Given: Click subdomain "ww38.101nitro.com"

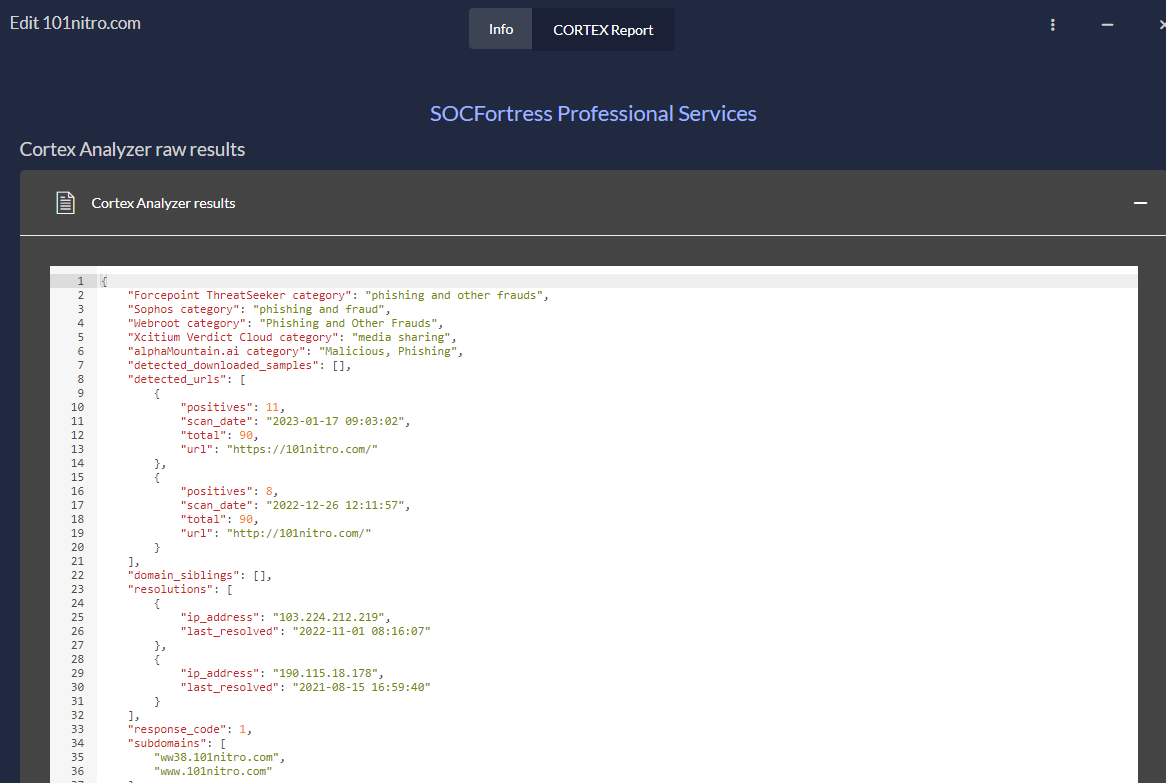Looking at the screenshot, I should click(x=216, y=758).
